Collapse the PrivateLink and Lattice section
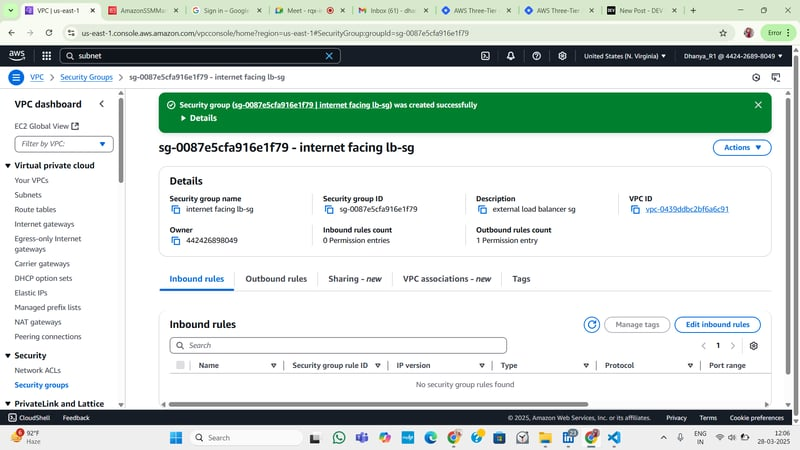 pyautogui.click(x=8, y=404)
